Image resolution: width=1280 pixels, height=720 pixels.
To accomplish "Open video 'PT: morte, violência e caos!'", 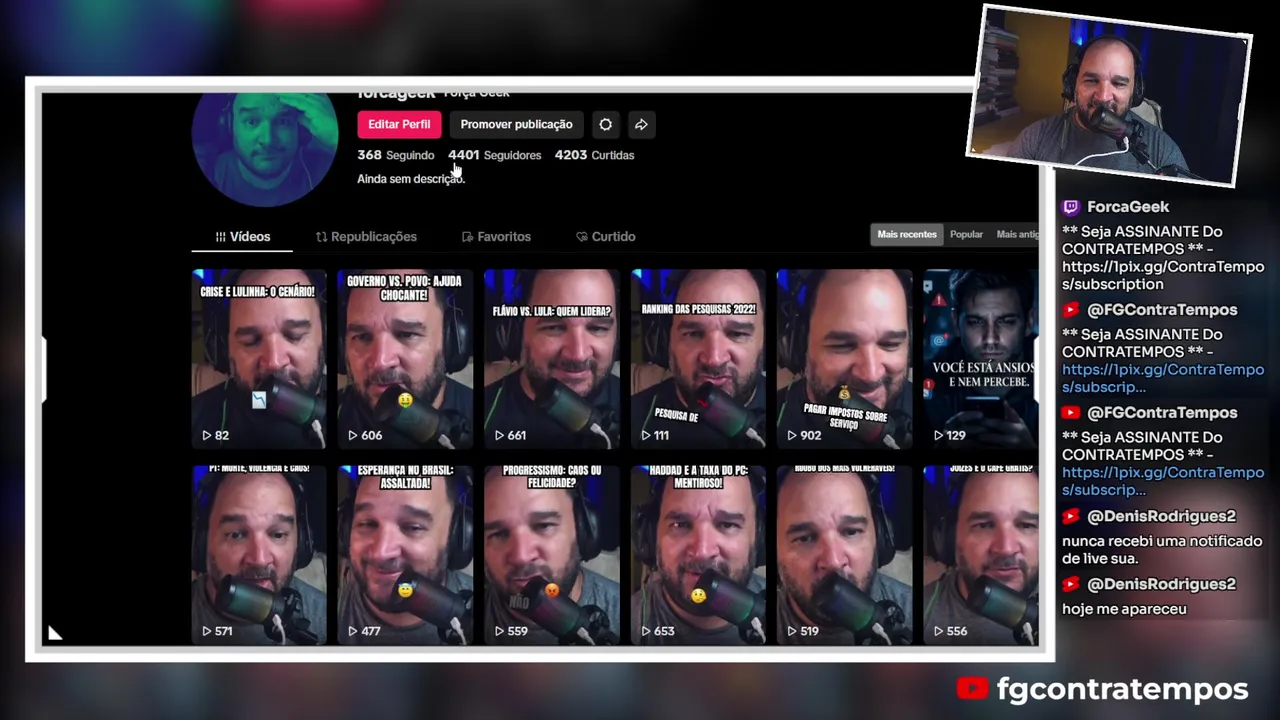I will [259, 554].
